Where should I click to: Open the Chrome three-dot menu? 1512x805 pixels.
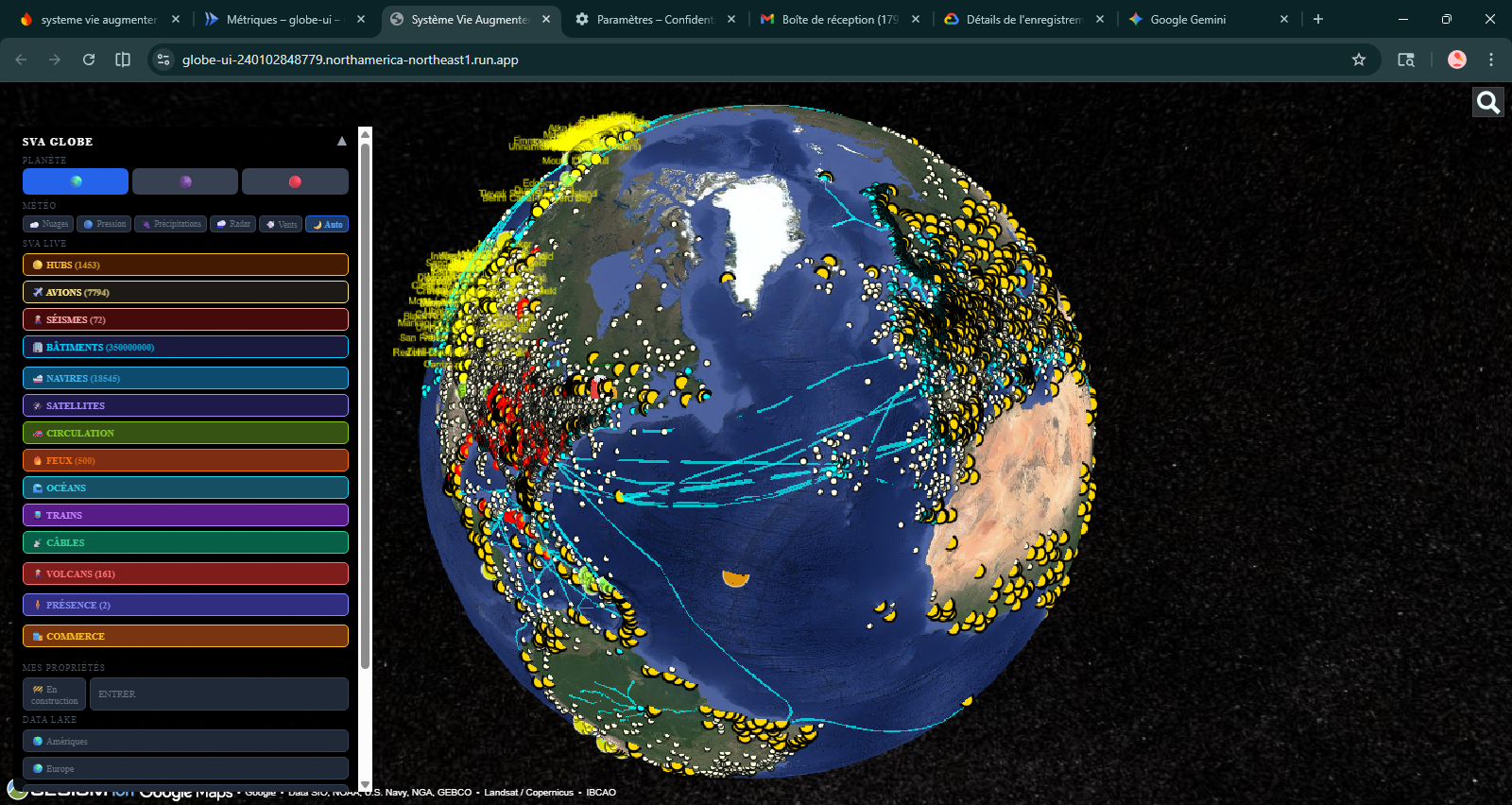point(1491,60)
